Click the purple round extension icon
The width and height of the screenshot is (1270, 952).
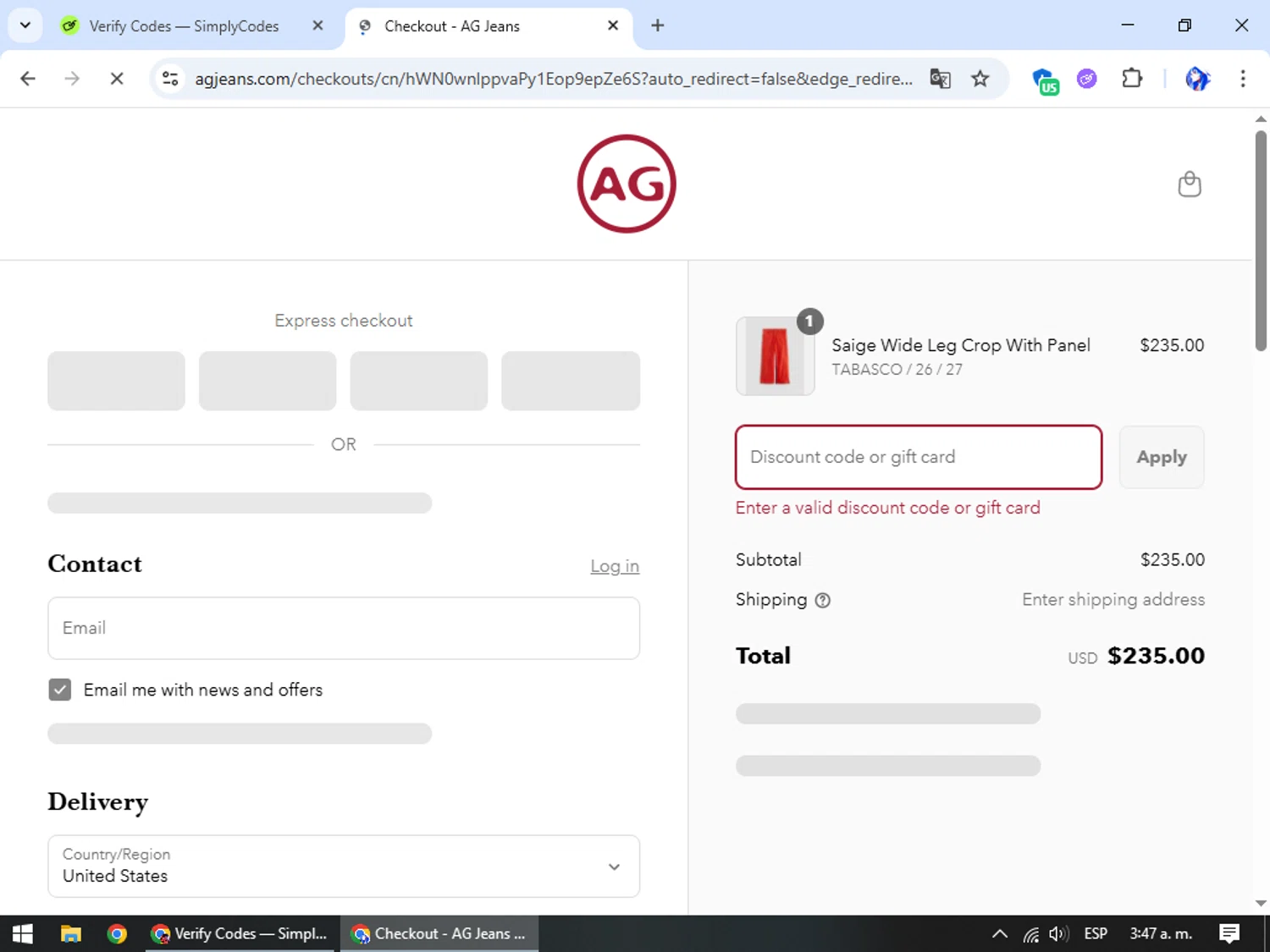click(1087, 79)
